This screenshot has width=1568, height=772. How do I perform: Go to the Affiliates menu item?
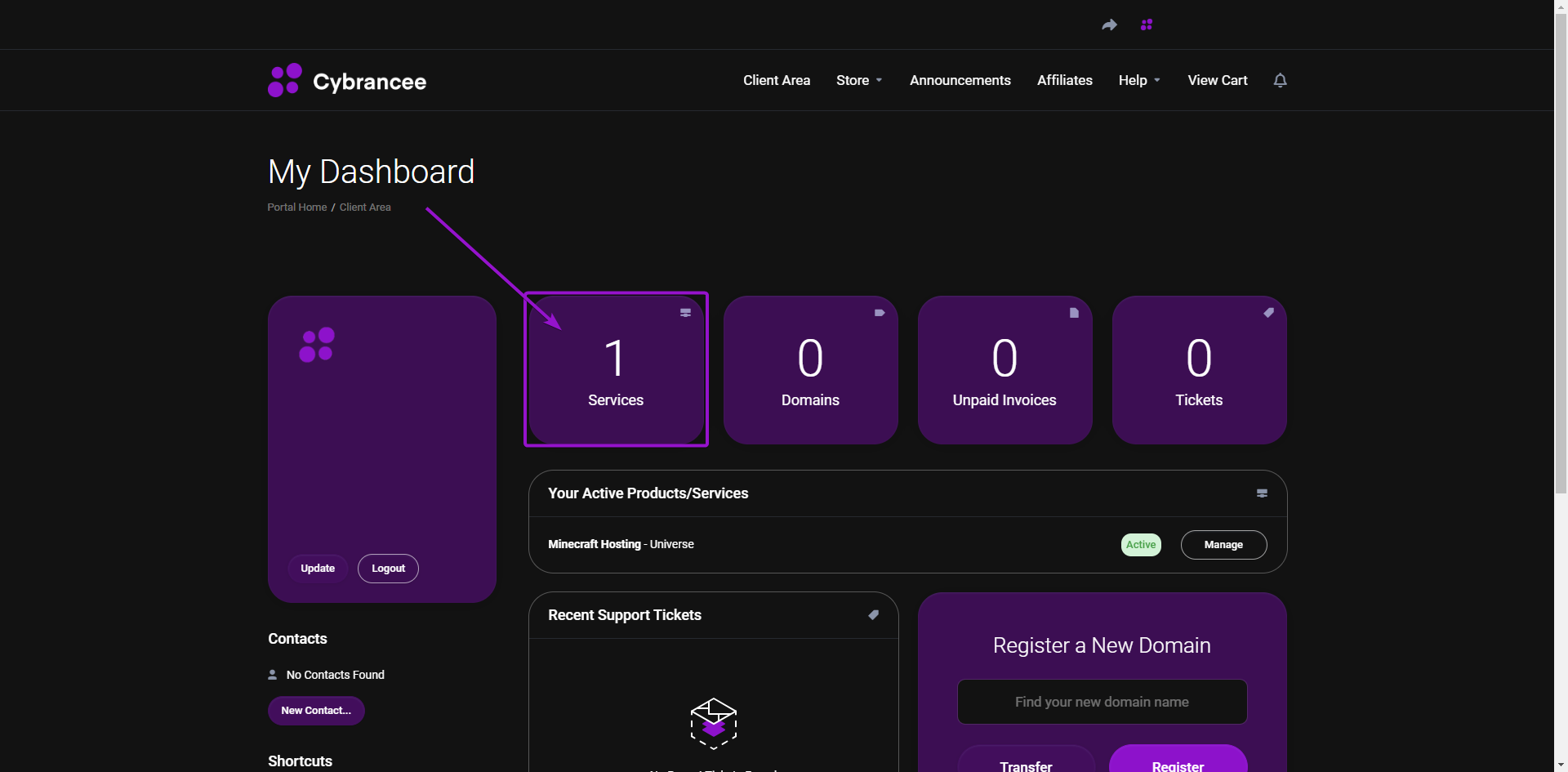click(x=1064, y=80)
